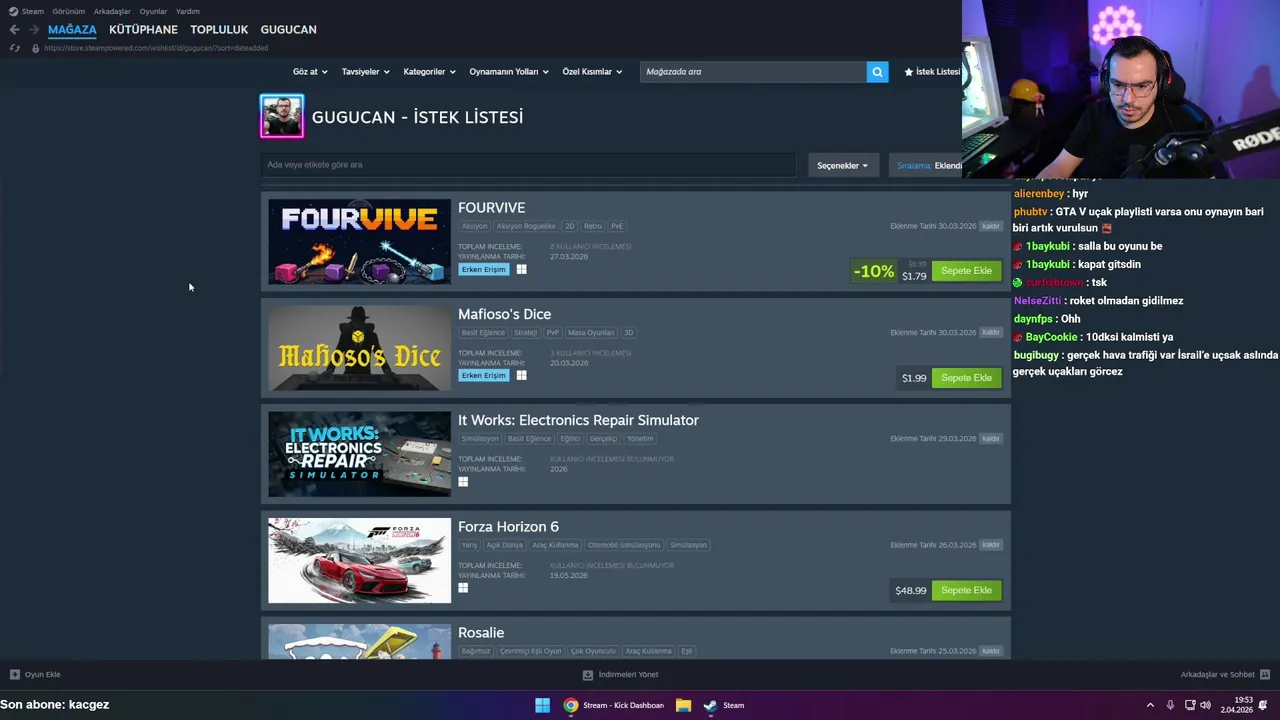
Task: Click It Works Repair Simulator Windows icon
Action: click(463, 481)
